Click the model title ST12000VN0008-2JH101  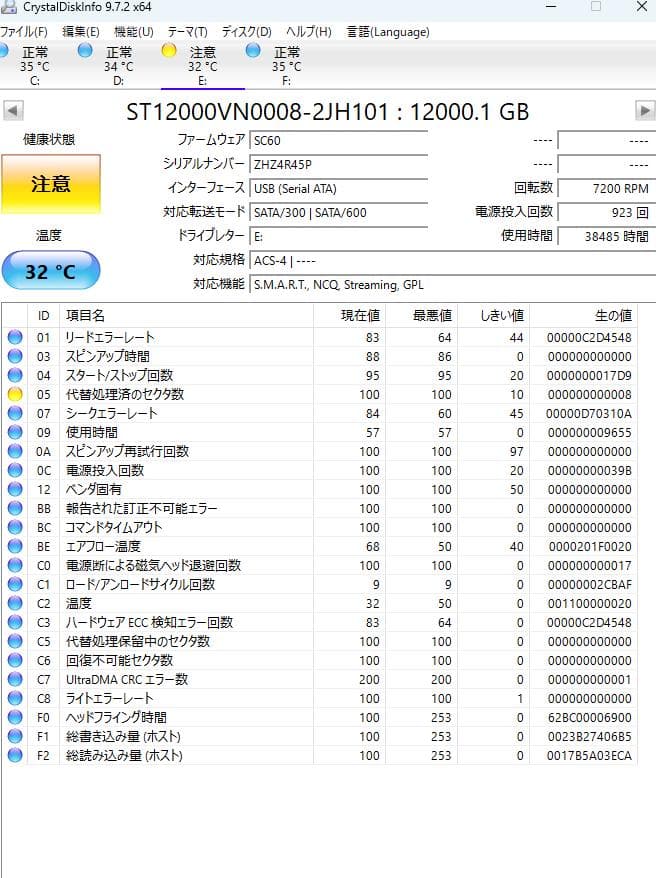[x=257, y=112]
